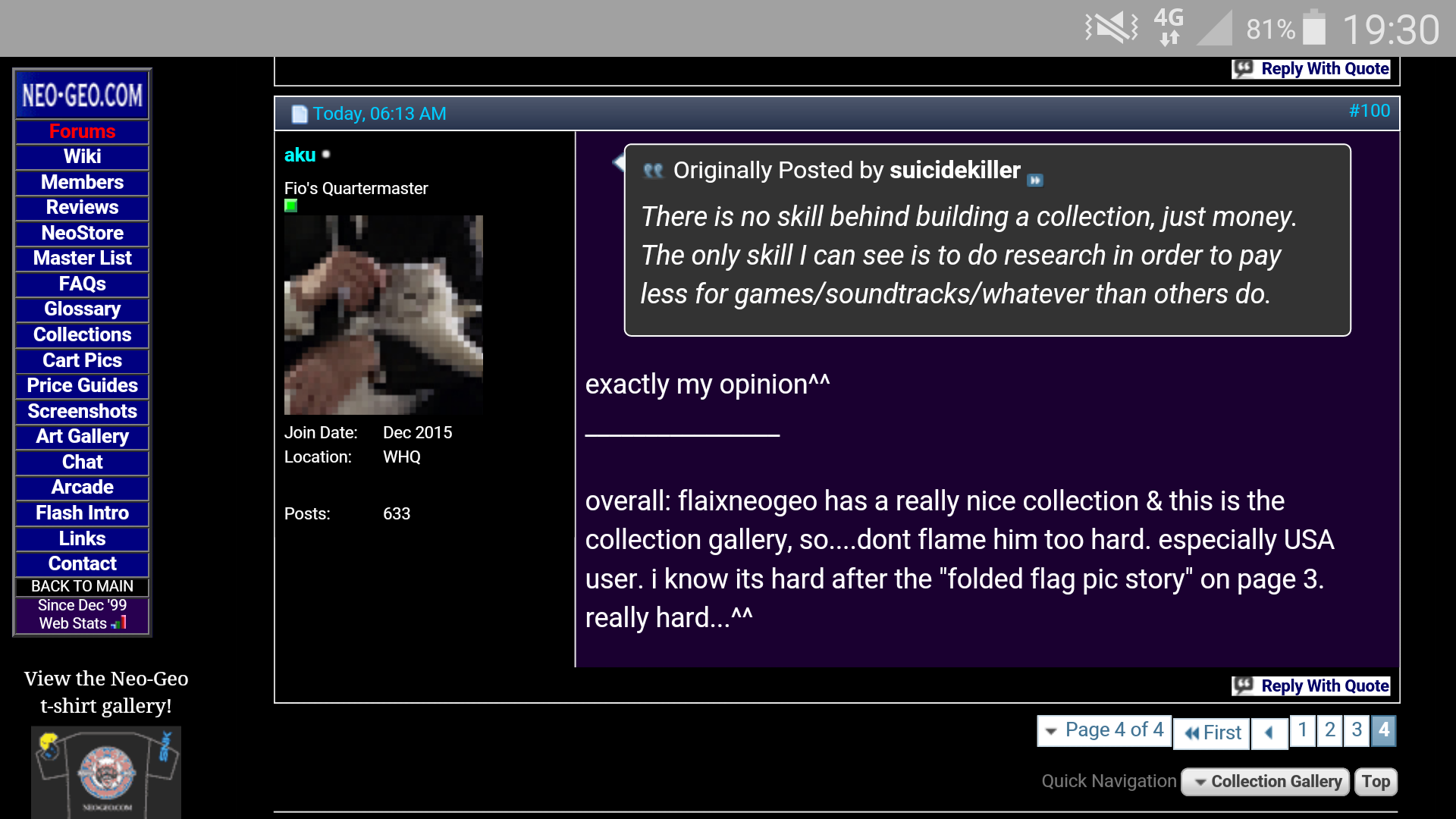This screenshot has height=819, width=1456.
Task: Jump to page 2 of the thread
Action: [1329, 730]
